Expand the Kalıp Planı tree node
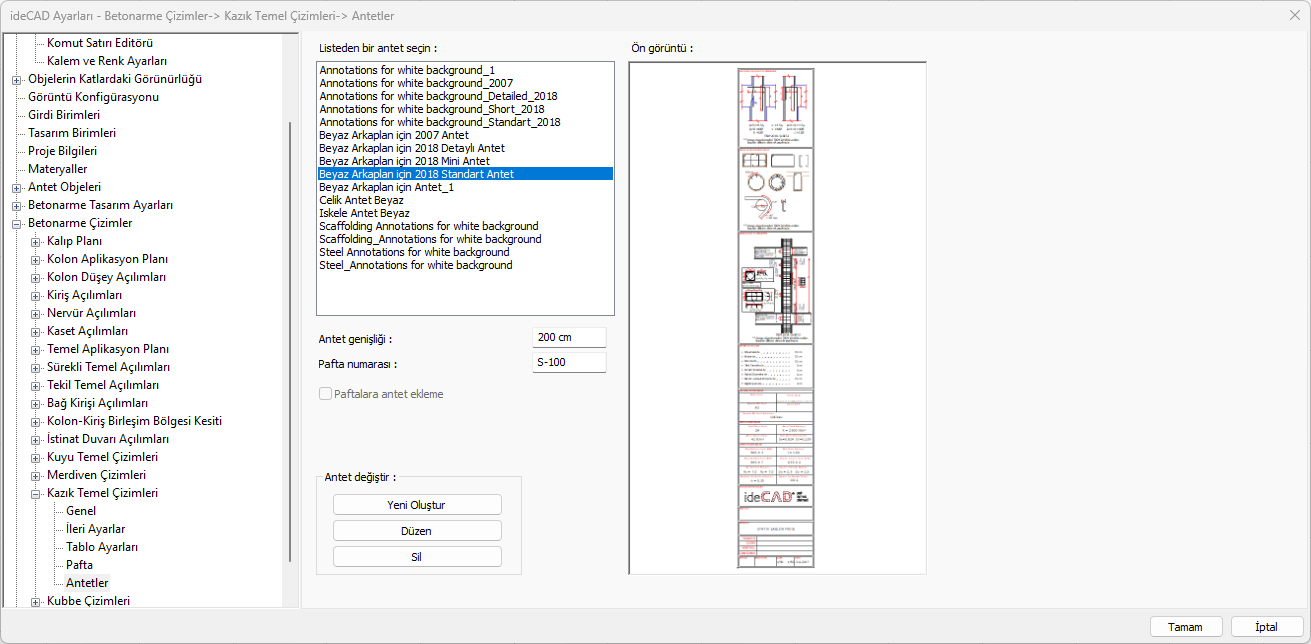The height and width of the screenshot is (644, 1311). pyautogui.click(x=36, y=241)
